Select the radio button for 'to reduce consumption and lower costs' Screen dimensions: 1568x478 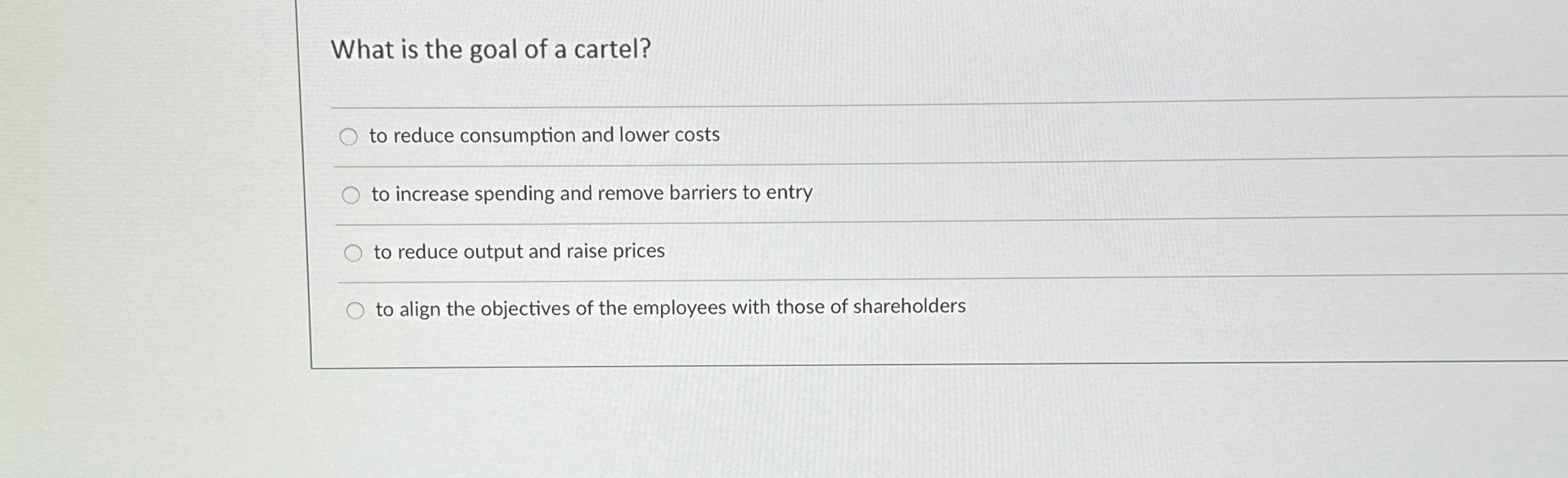click(x=350, y=137)
